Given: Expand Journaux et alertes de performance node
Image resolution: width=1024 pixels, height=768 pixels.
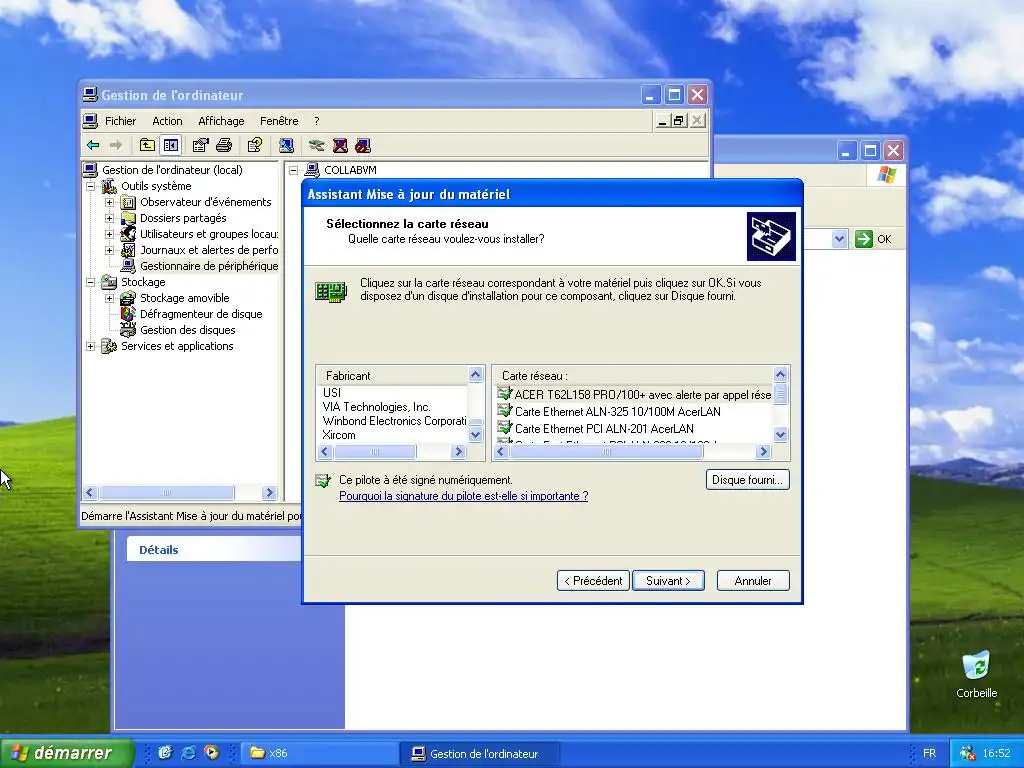Looking at the screenshot, I should coord(110,250).
